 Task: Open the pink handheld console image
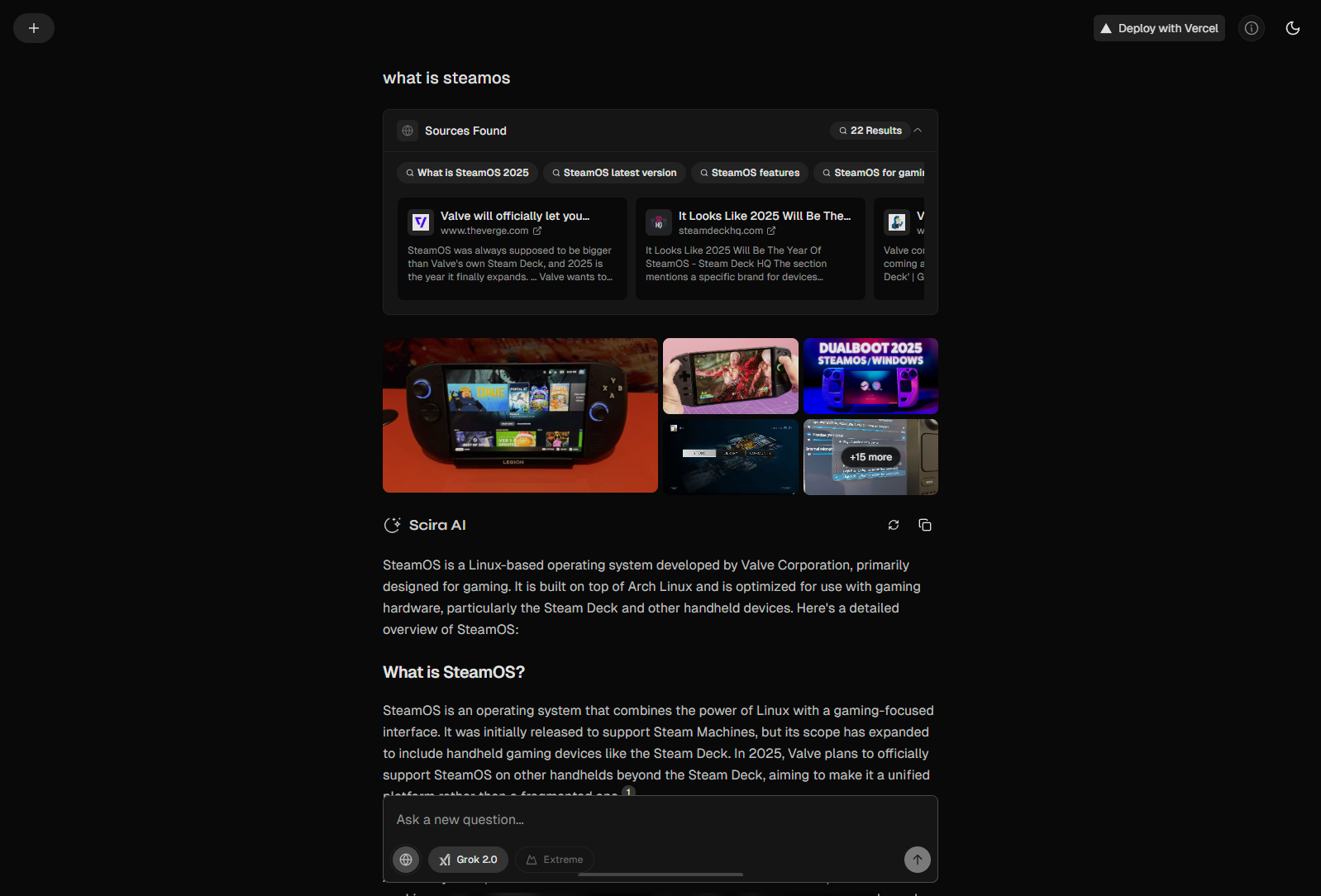click(731, 376)
